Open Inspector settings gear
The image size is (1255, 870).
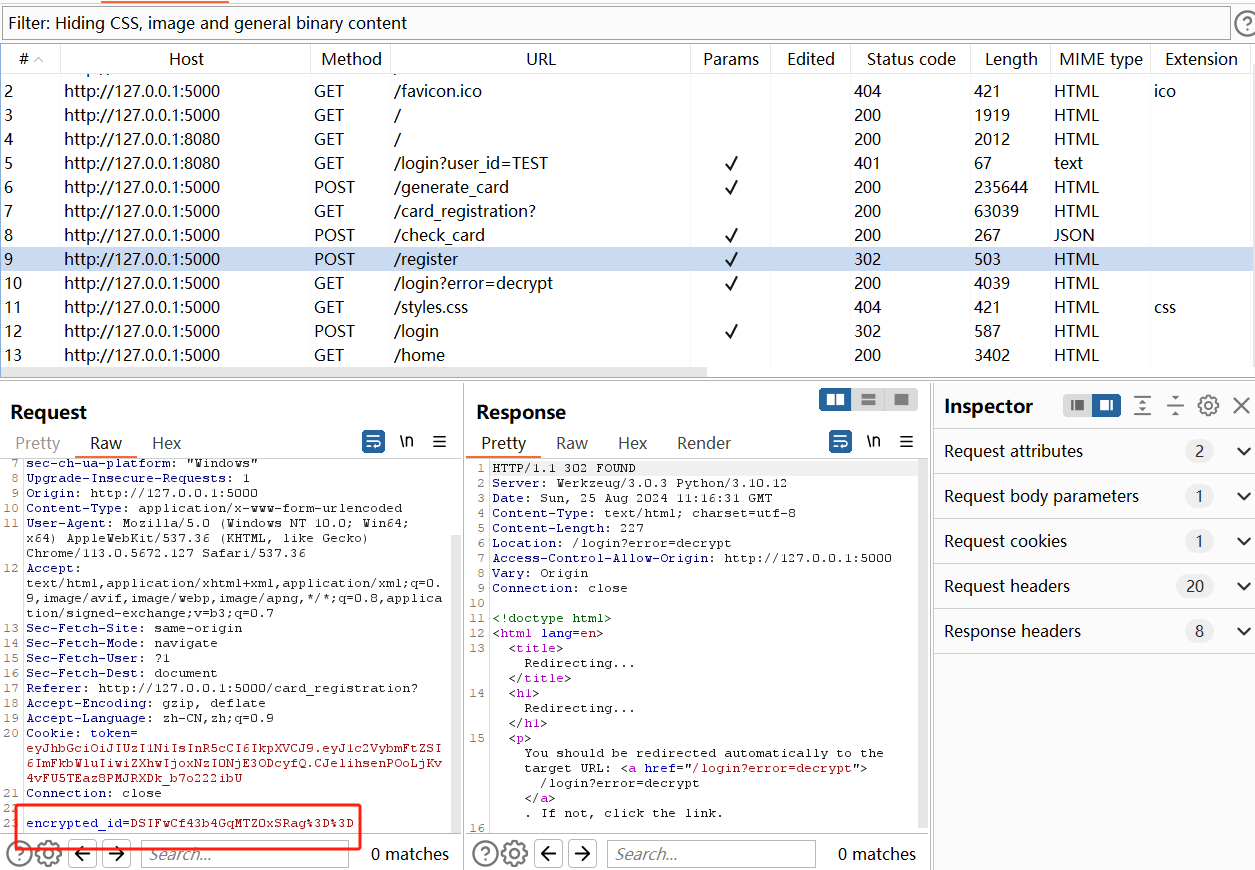click(1208, 405)
